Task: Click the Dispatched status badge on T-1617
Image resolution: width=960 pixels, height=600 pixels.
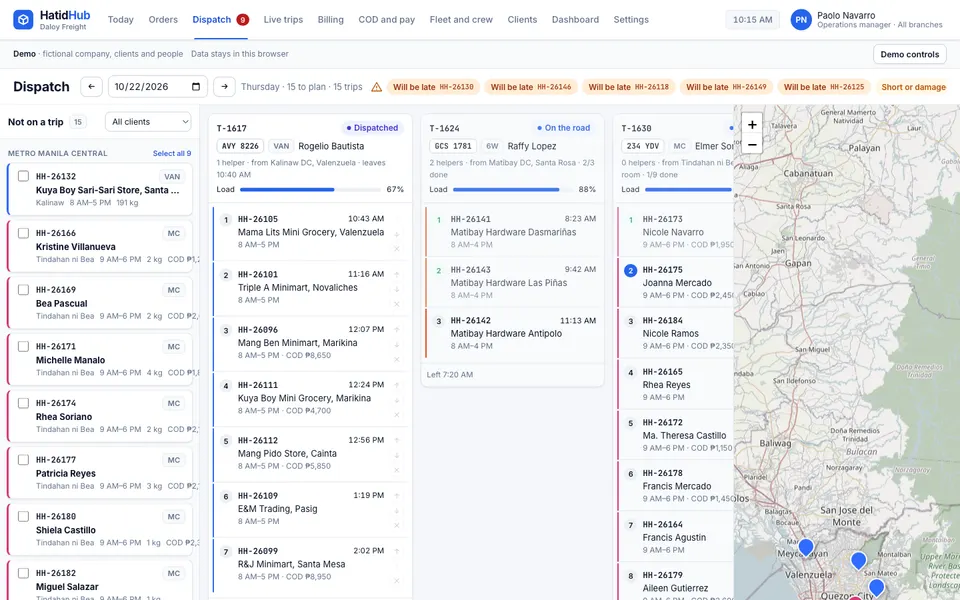Action: tap(372, 128)
